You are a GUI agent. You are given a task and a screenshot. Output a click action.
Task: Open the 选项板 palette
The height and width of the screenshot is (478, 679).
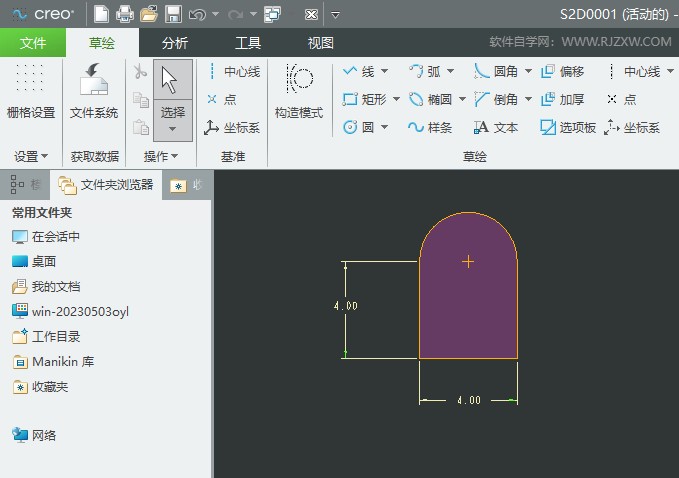(568, 127)
